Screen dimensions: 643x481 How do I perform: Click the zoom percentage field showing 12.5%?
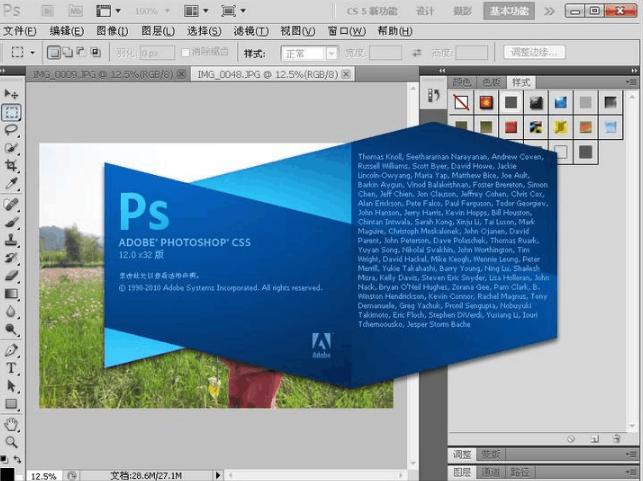click(x=42, y=475)
